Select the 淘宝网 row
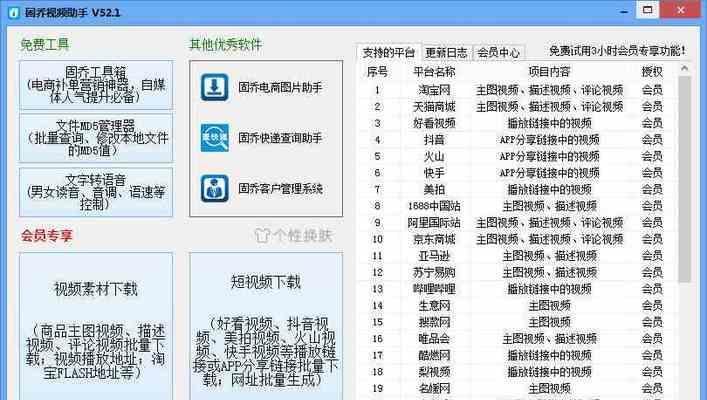The image size is (707, 400). 518,90
